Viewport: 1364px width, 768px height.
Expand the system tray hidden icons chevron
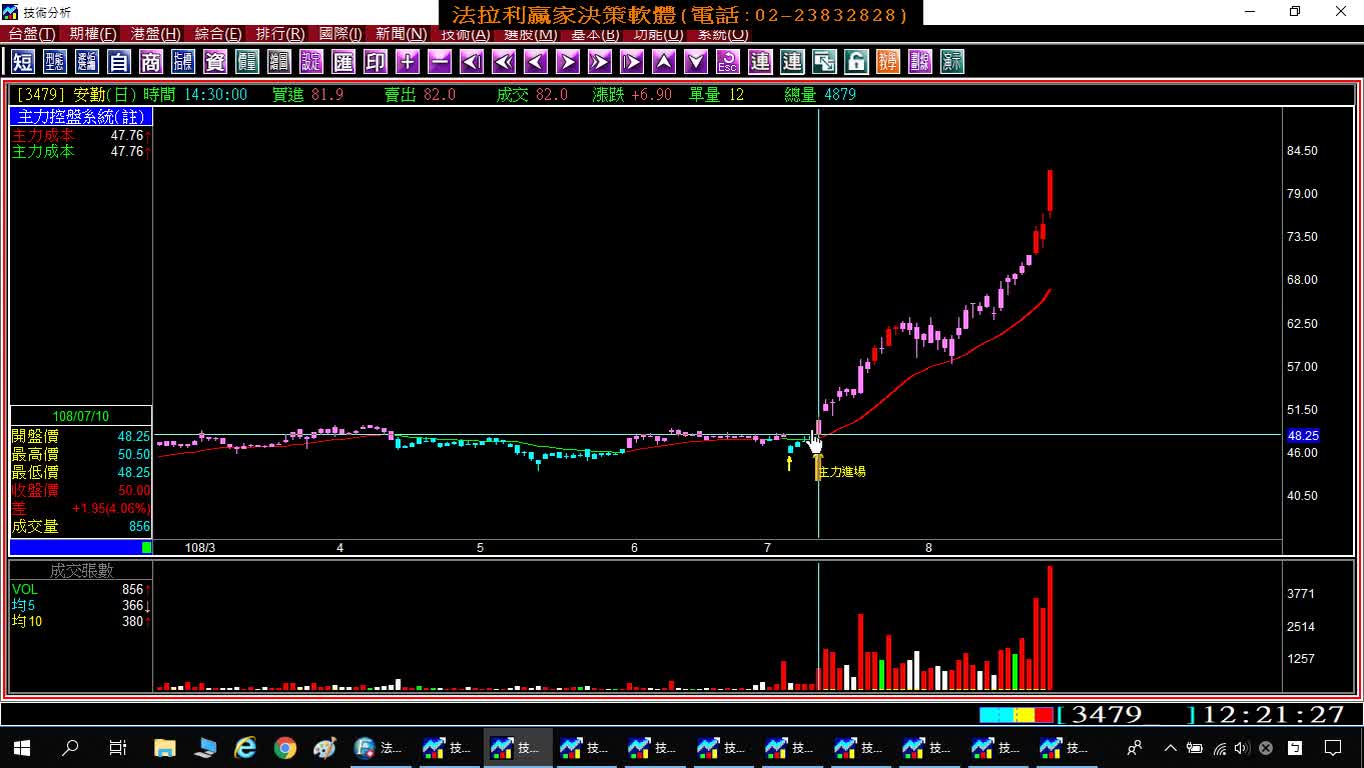point(1170,747)
